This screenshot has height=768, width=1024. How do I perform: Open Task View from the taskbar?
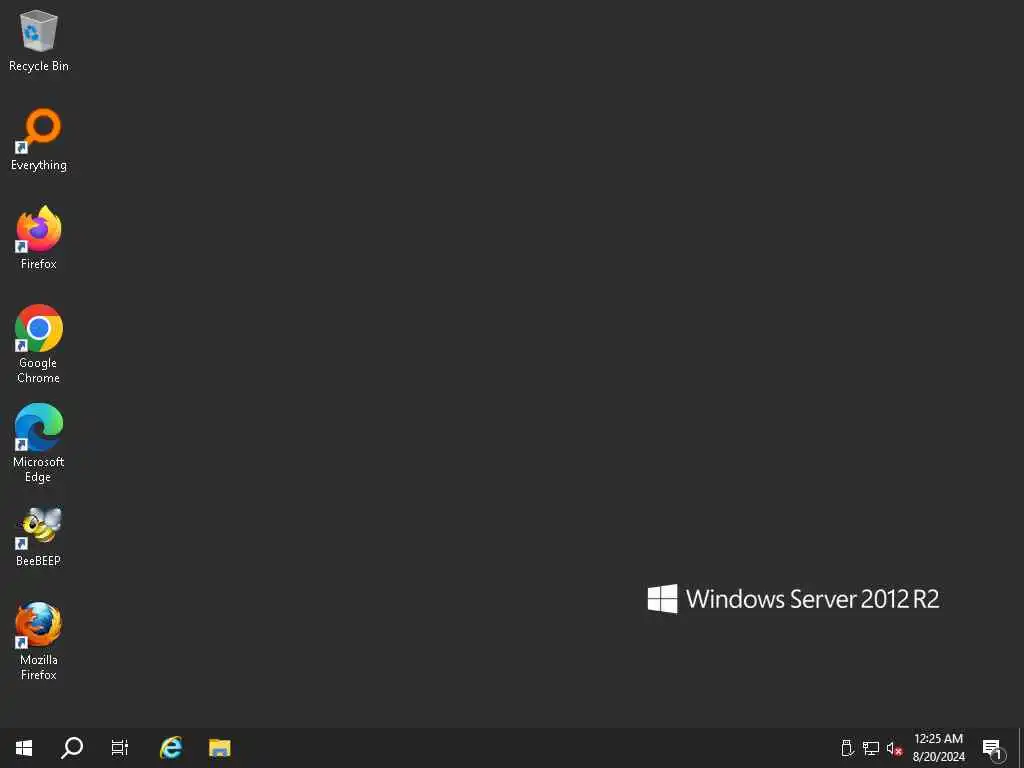coord(120,748)
